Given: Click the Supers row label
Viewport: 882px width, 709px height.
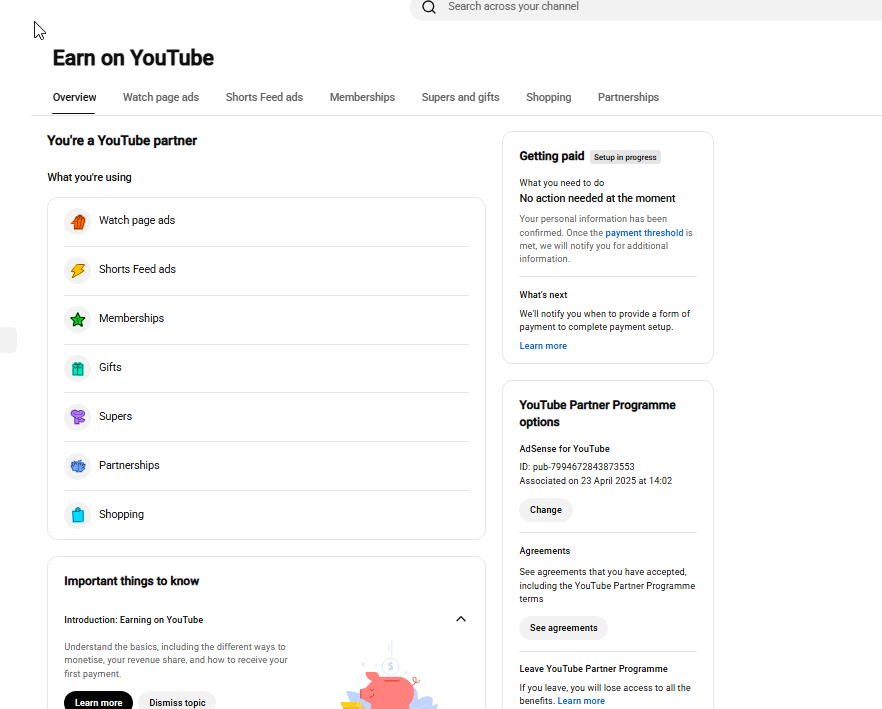Looking at the screenshot, I should pyautogui.click(x=115, y=416).
